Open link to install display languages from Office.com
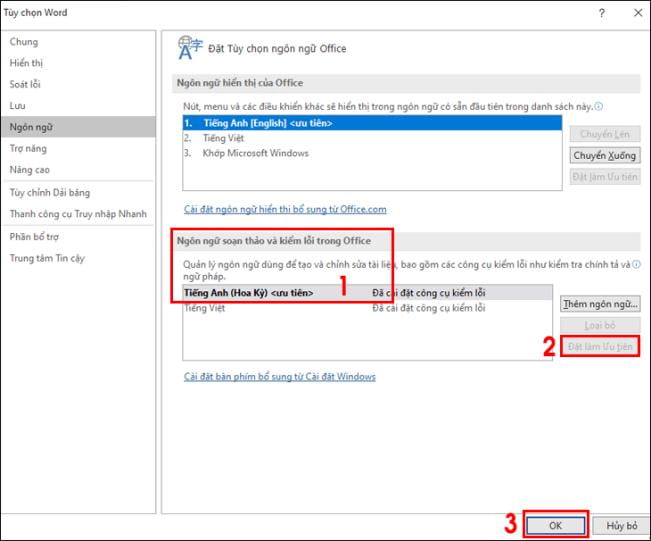 pyautogui.click(x=285, y=209)
